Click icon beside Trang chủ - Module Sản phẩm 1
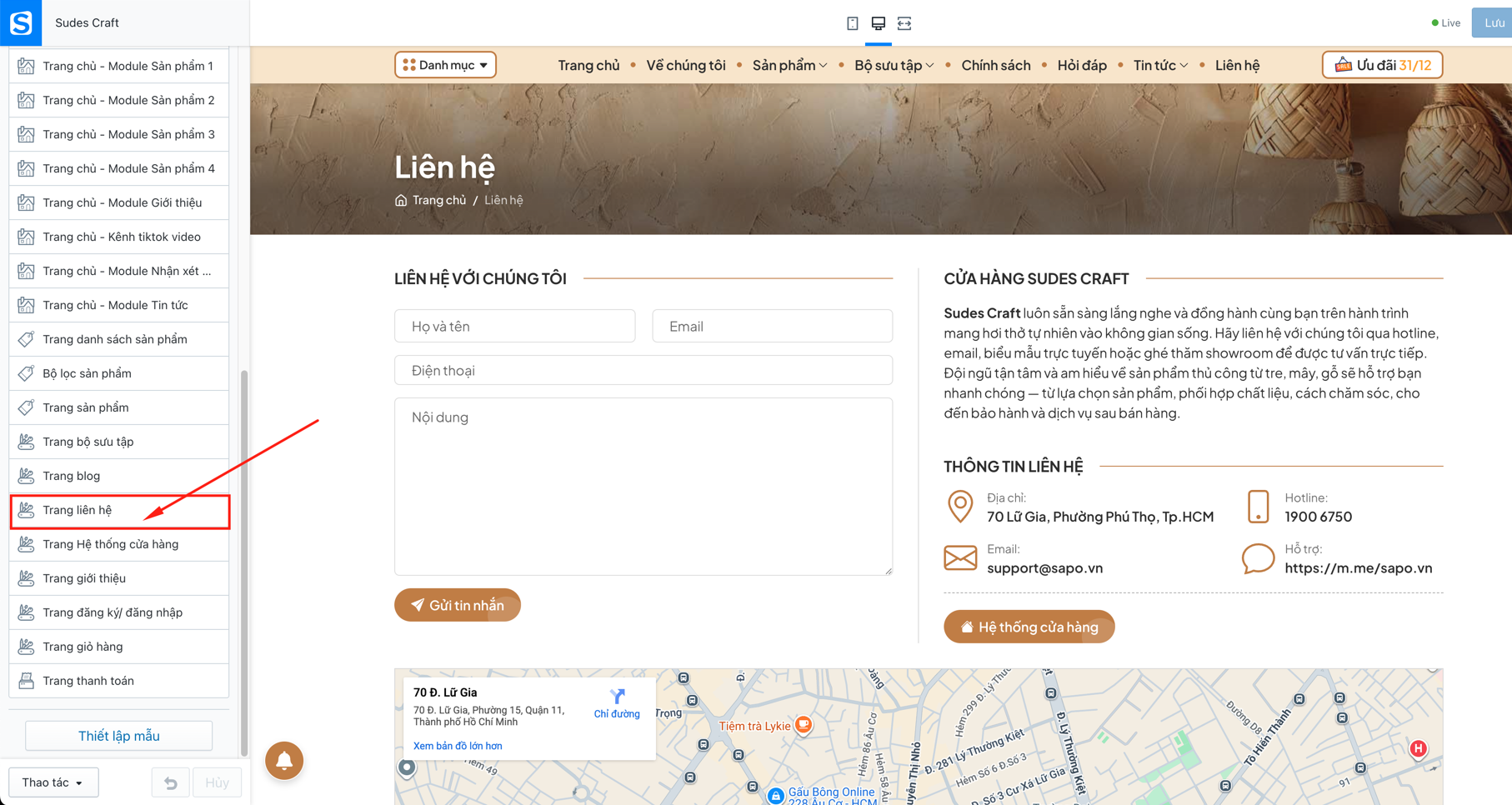1512x805 pixels. [x=27, y=66]
